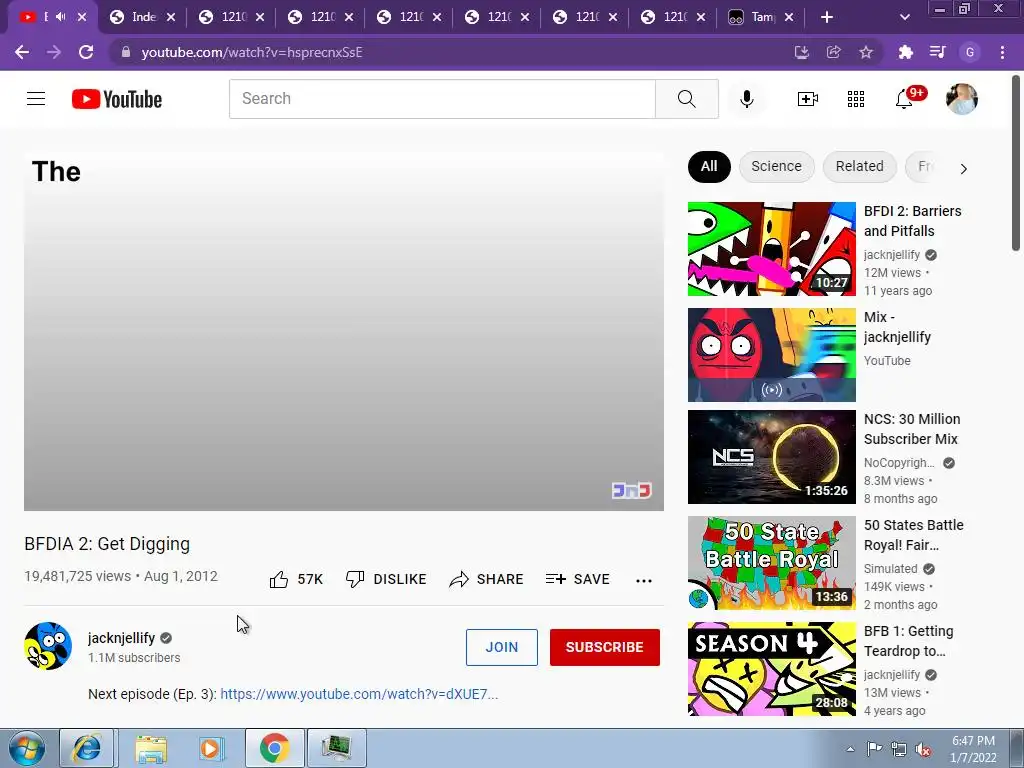Select the Related filter chip
The width and height of the screenshot is (1024, 768).
tap(859, 167)
